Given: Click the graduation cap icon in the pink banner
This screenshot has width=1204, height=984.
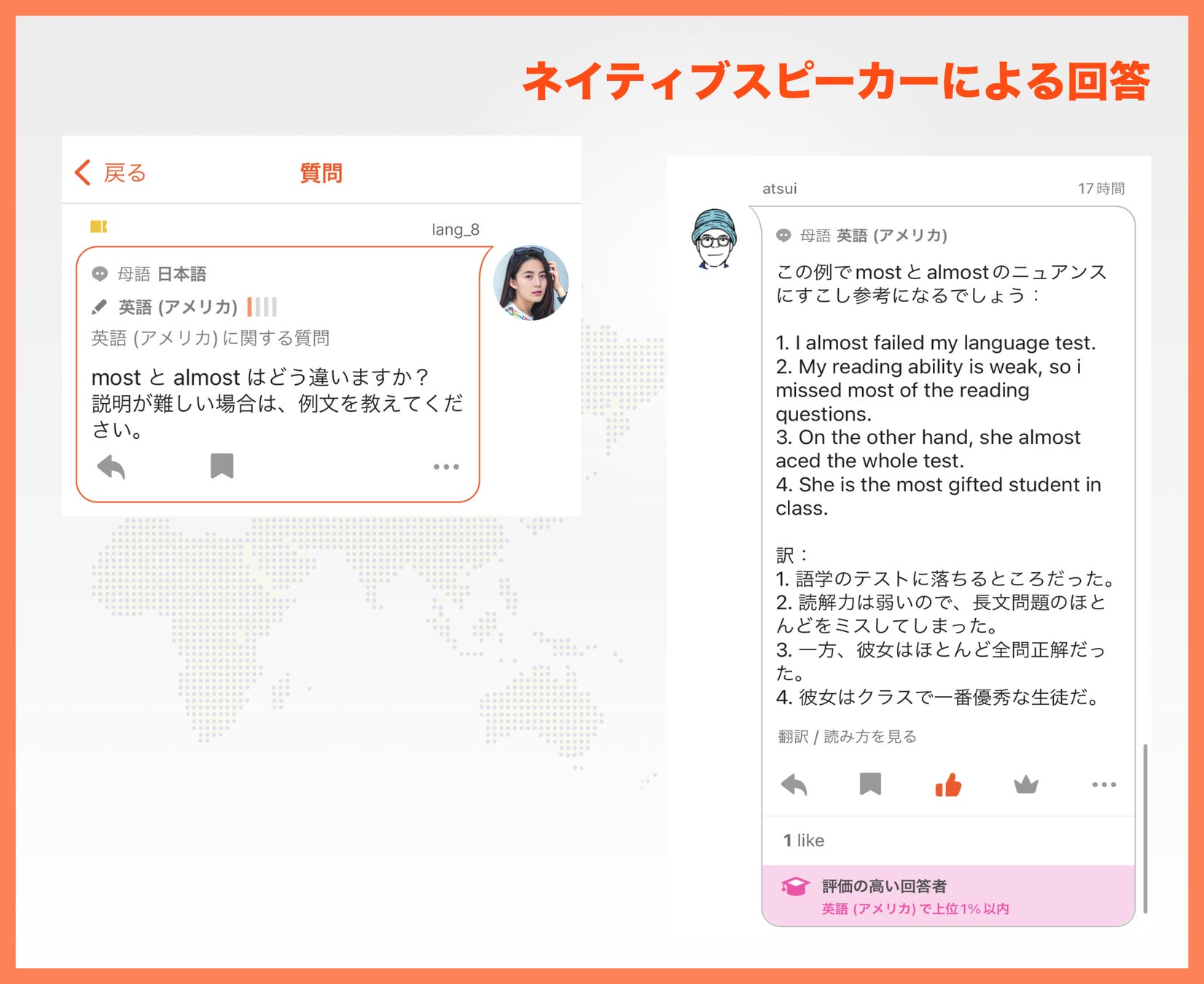Looking at the screenshot, I should coord(795,886).
